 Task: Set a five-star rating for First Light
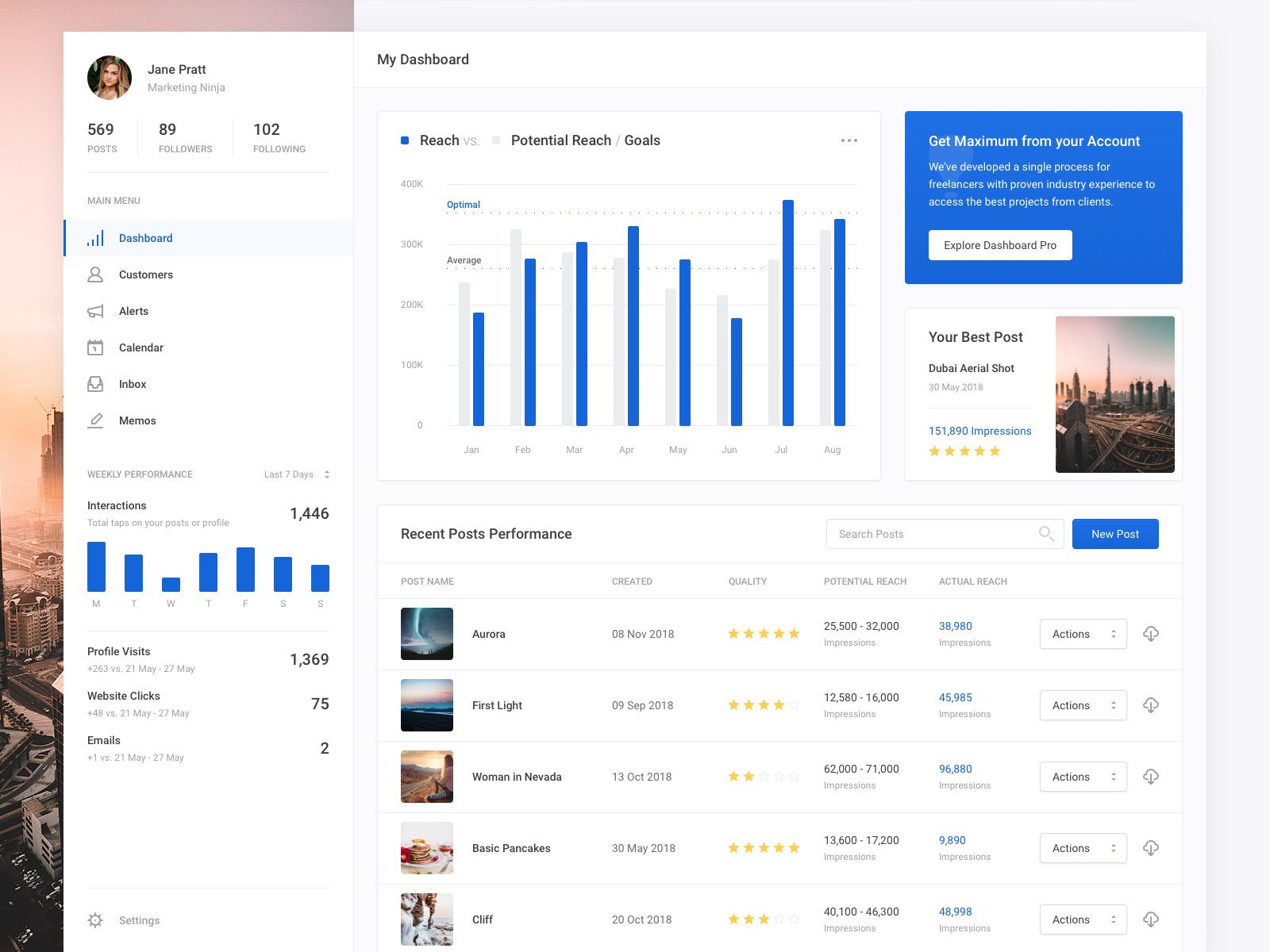pos(793,704)
